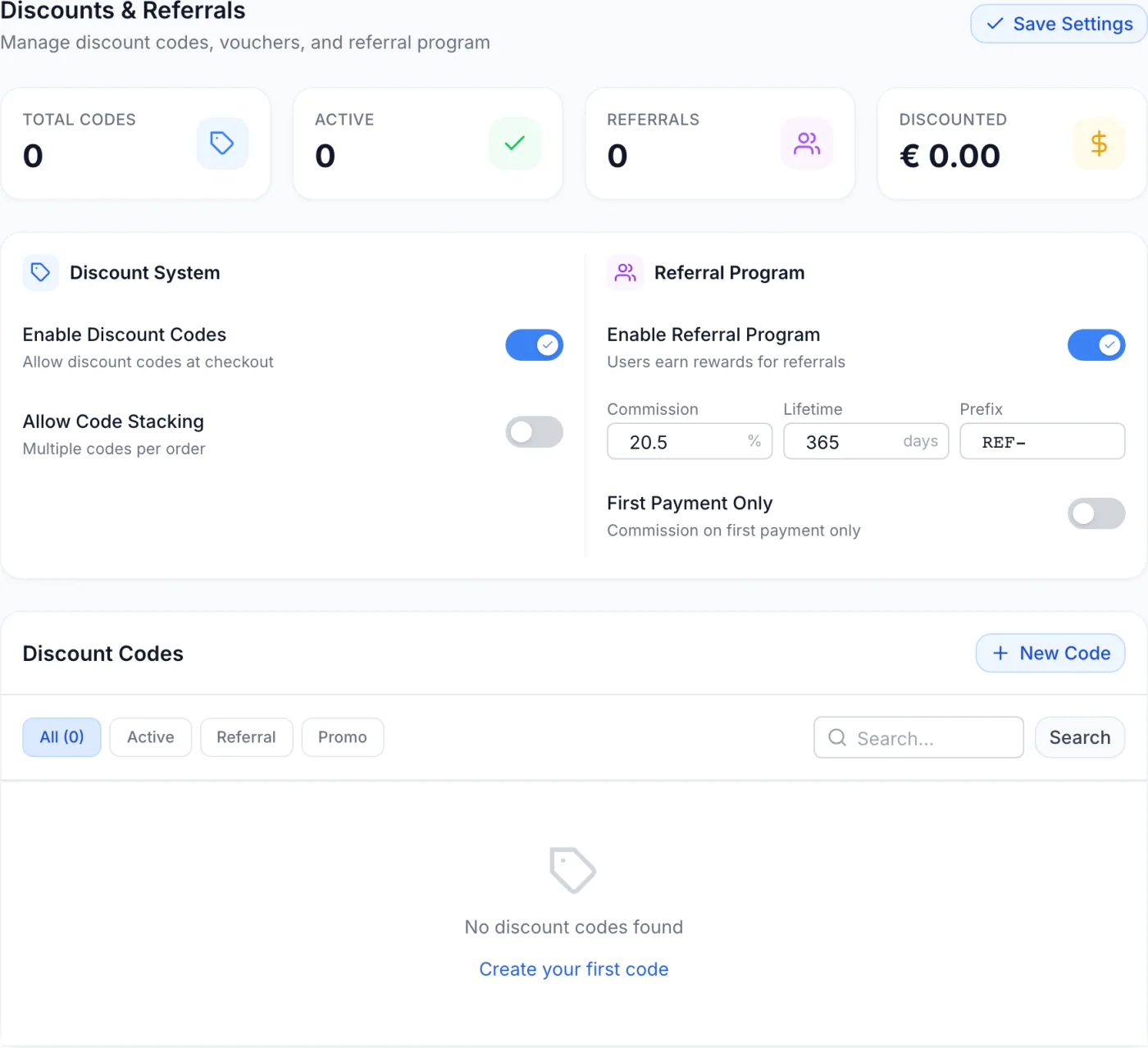This screenshot has height=1048, width=1148.
Task: Click the Users earn rewards for referrals text
Action: (x=726, y=362)
